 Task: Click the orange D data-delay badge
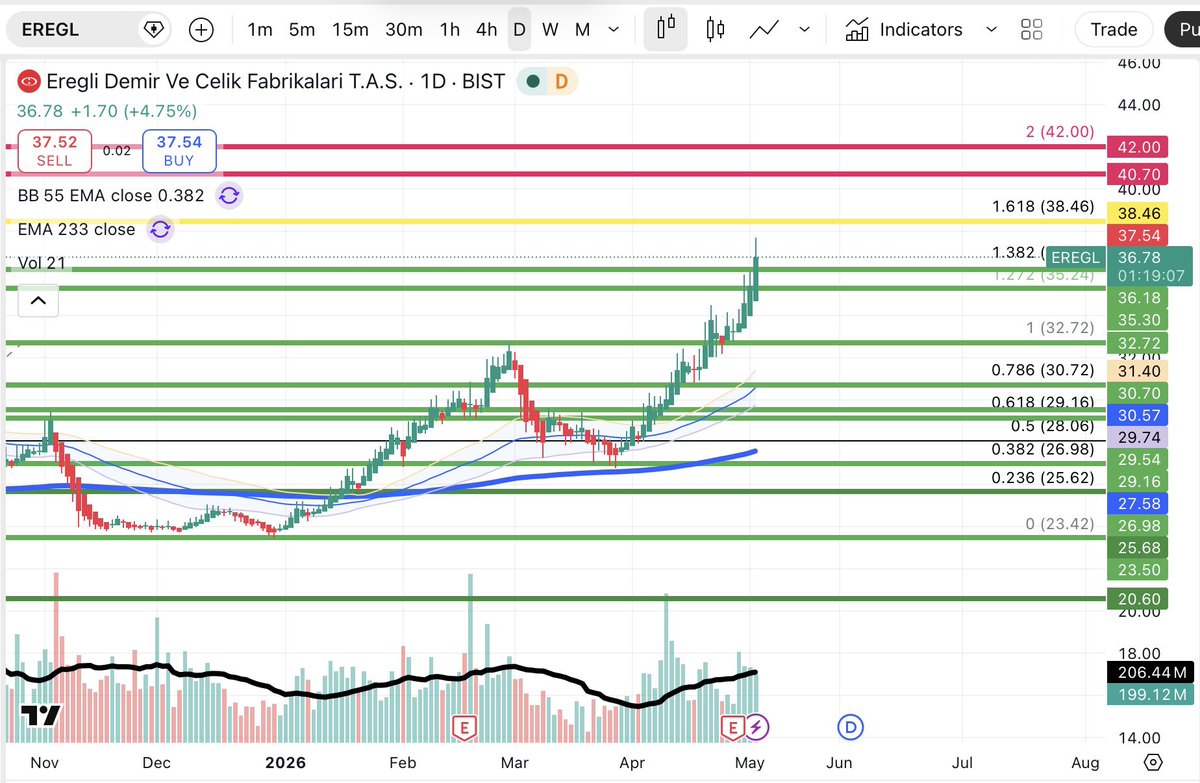click(561, 81)
